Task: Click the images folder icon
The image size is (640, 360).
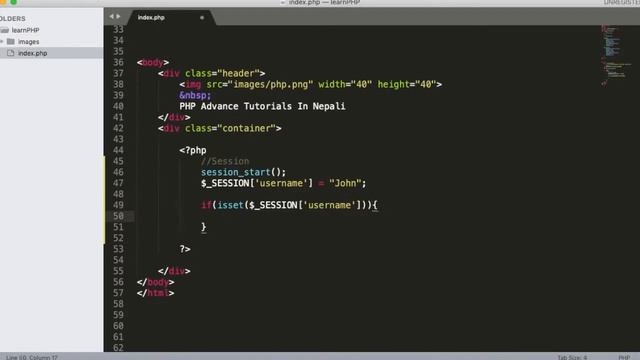Action: pyautogui.click(x=11, y=41)
